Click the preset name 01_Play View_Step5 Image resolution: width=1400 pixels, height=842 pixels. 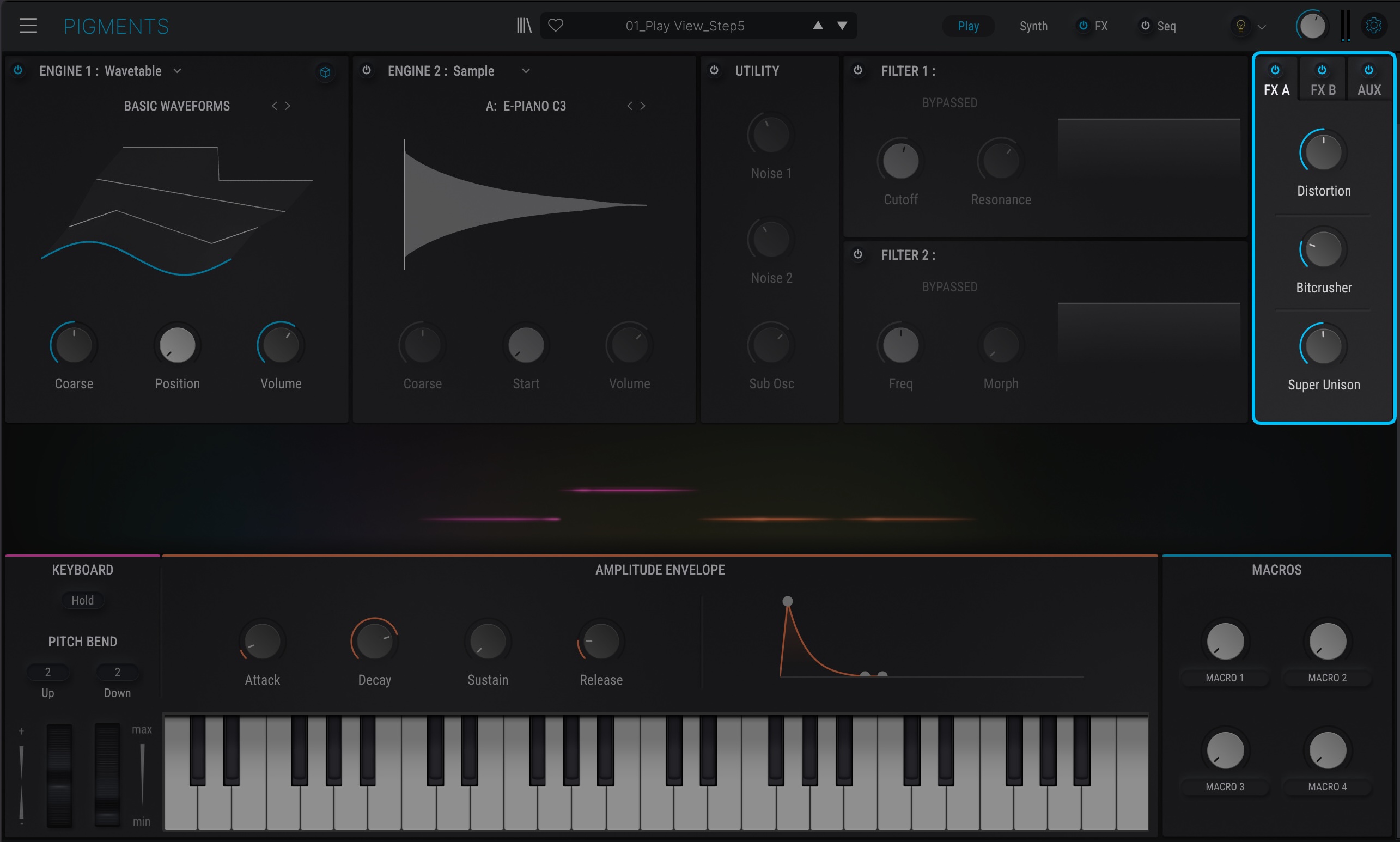684,26
